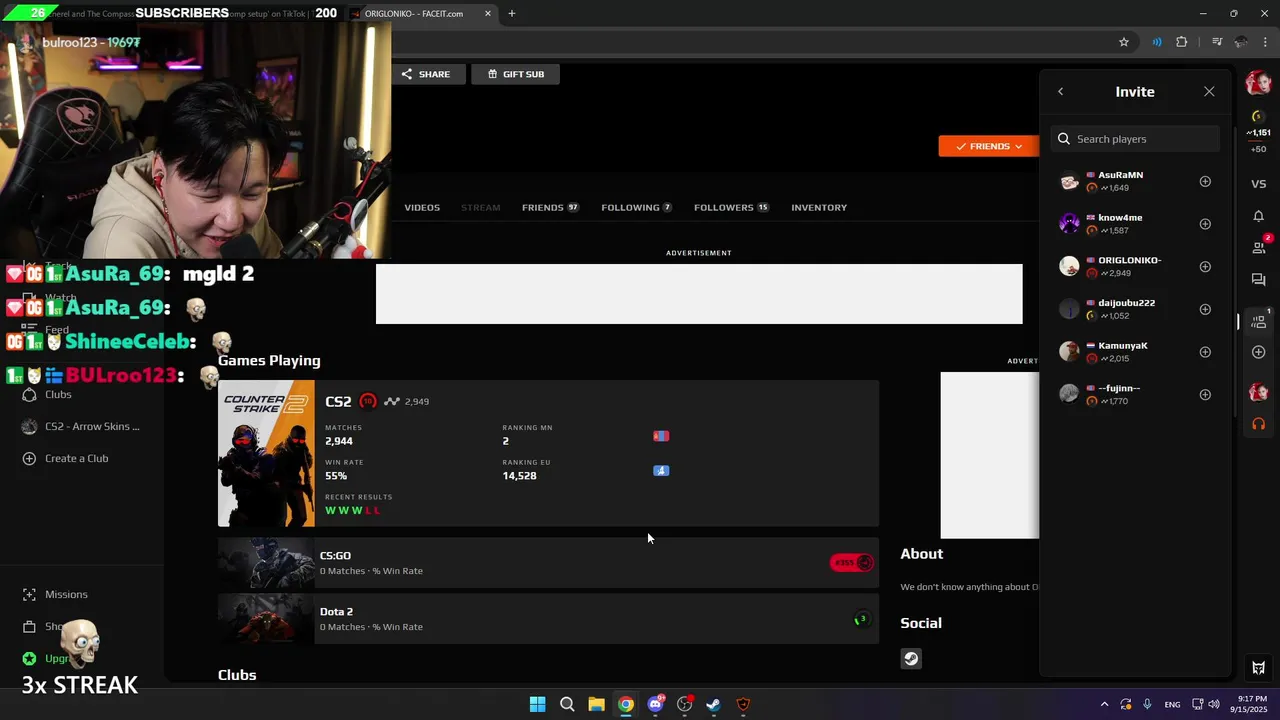Switch to the VIDEOS tab

tap(422, 207)
